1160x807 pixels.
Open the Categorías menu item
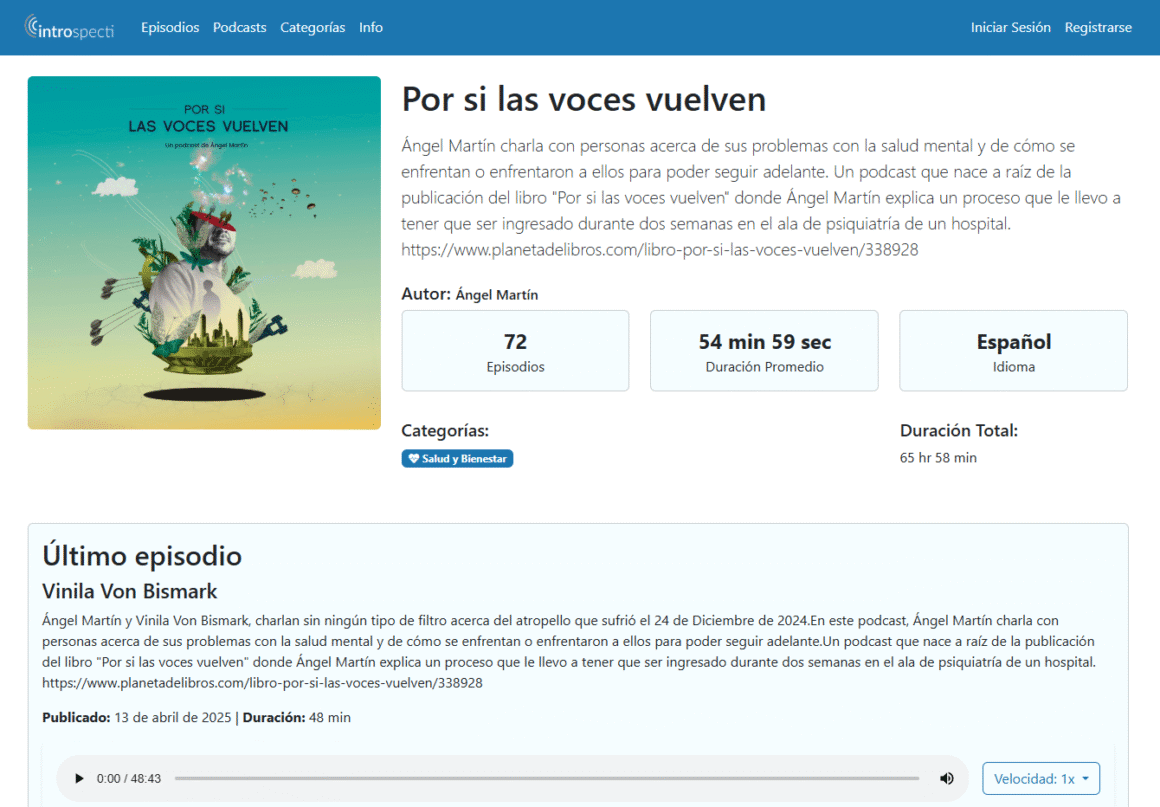click(312, 27)
